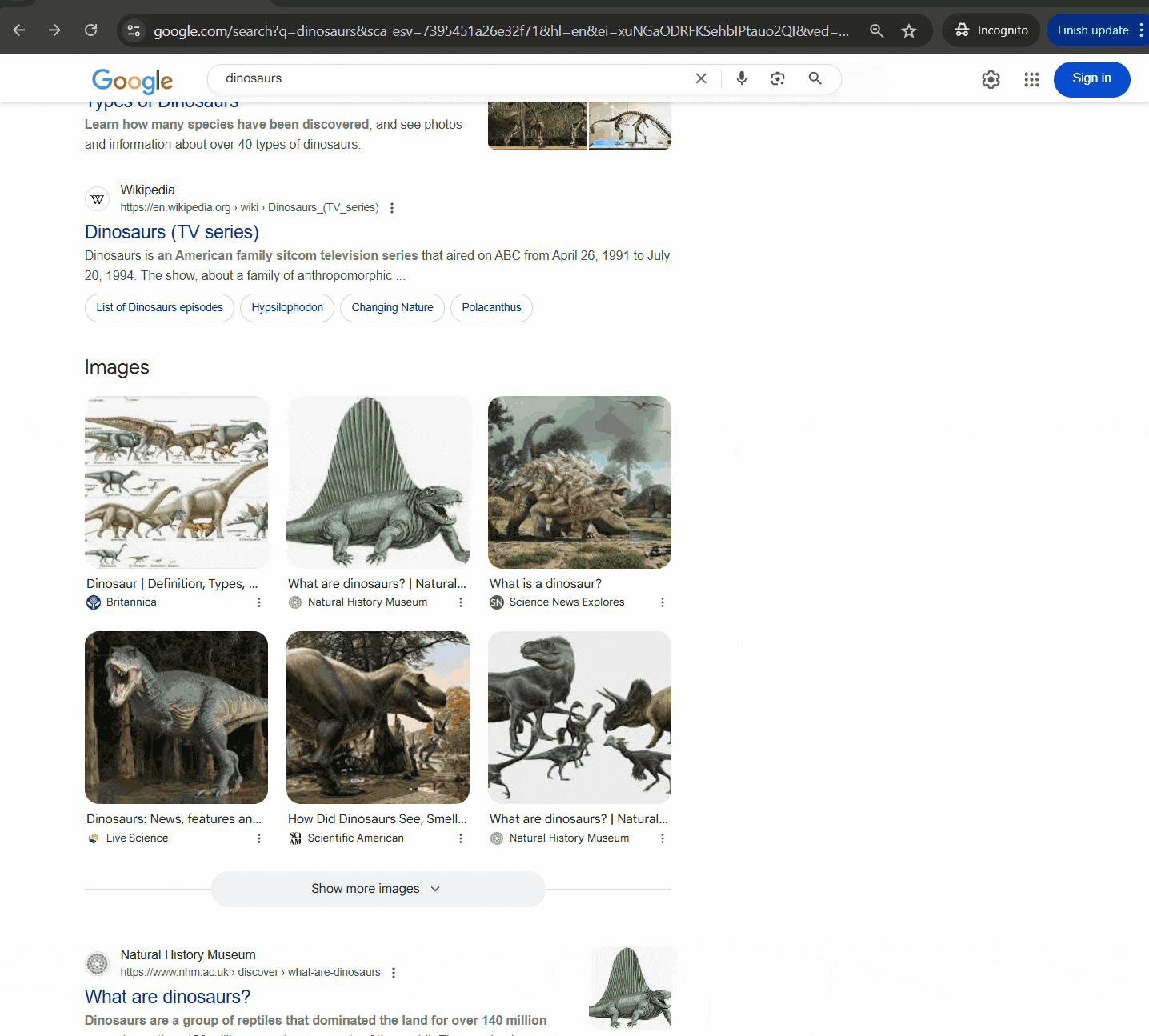
Task: Click the Sign in button
Action: click(x=1091, y=78)
